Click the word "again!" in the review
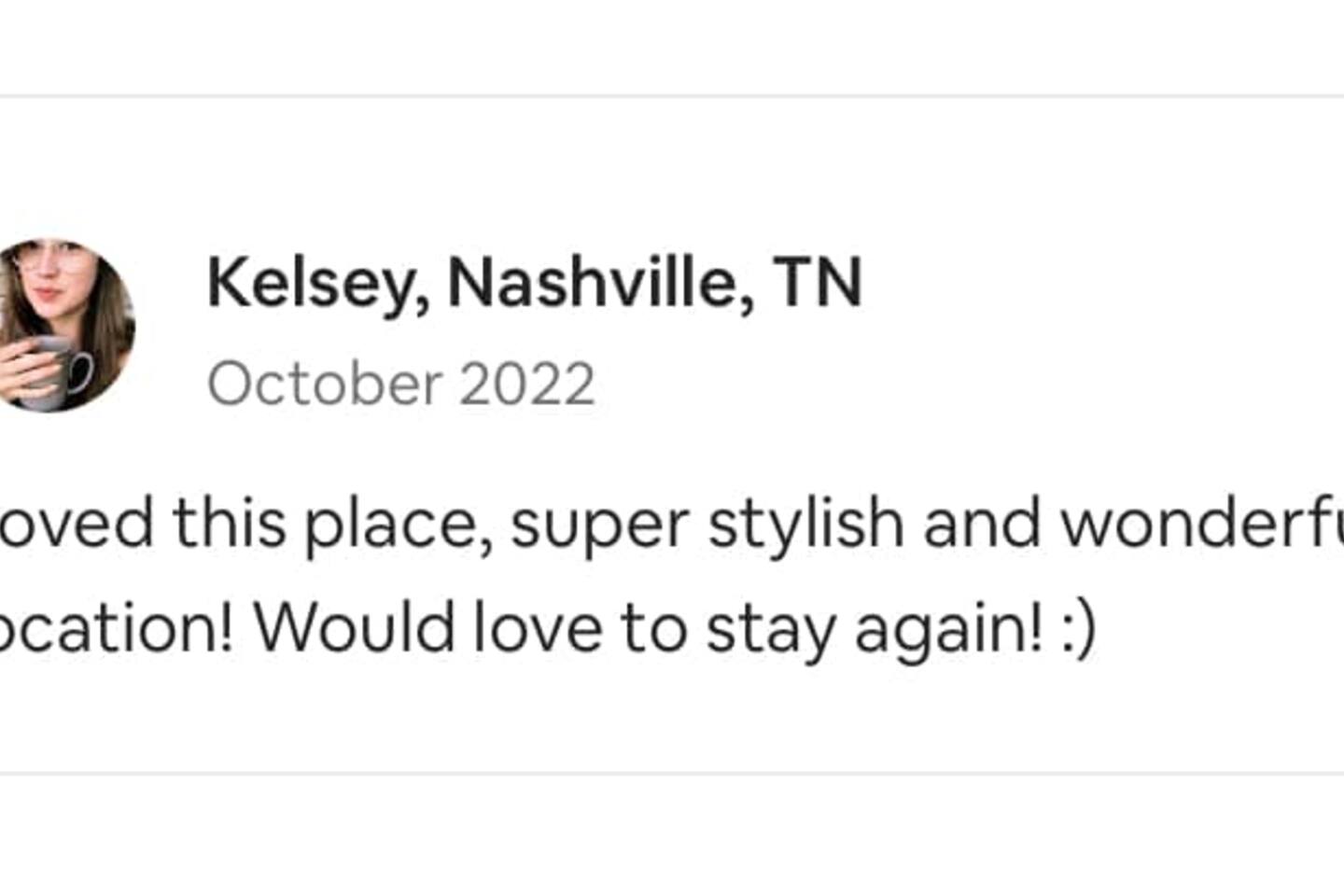 948,630
